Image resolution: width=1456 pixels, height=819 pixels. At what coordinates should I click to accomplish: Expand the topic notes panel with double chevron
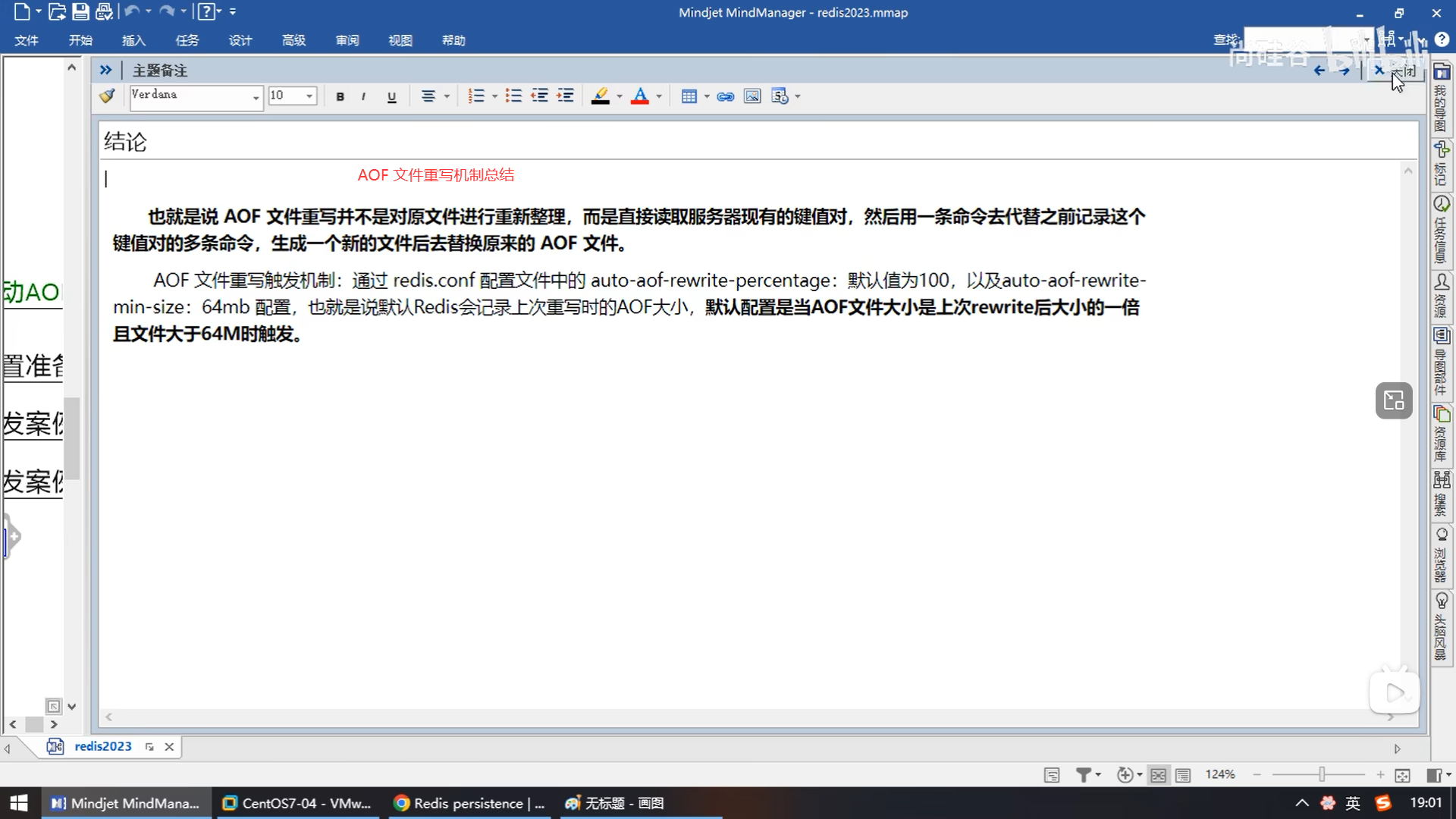point(105,70)
